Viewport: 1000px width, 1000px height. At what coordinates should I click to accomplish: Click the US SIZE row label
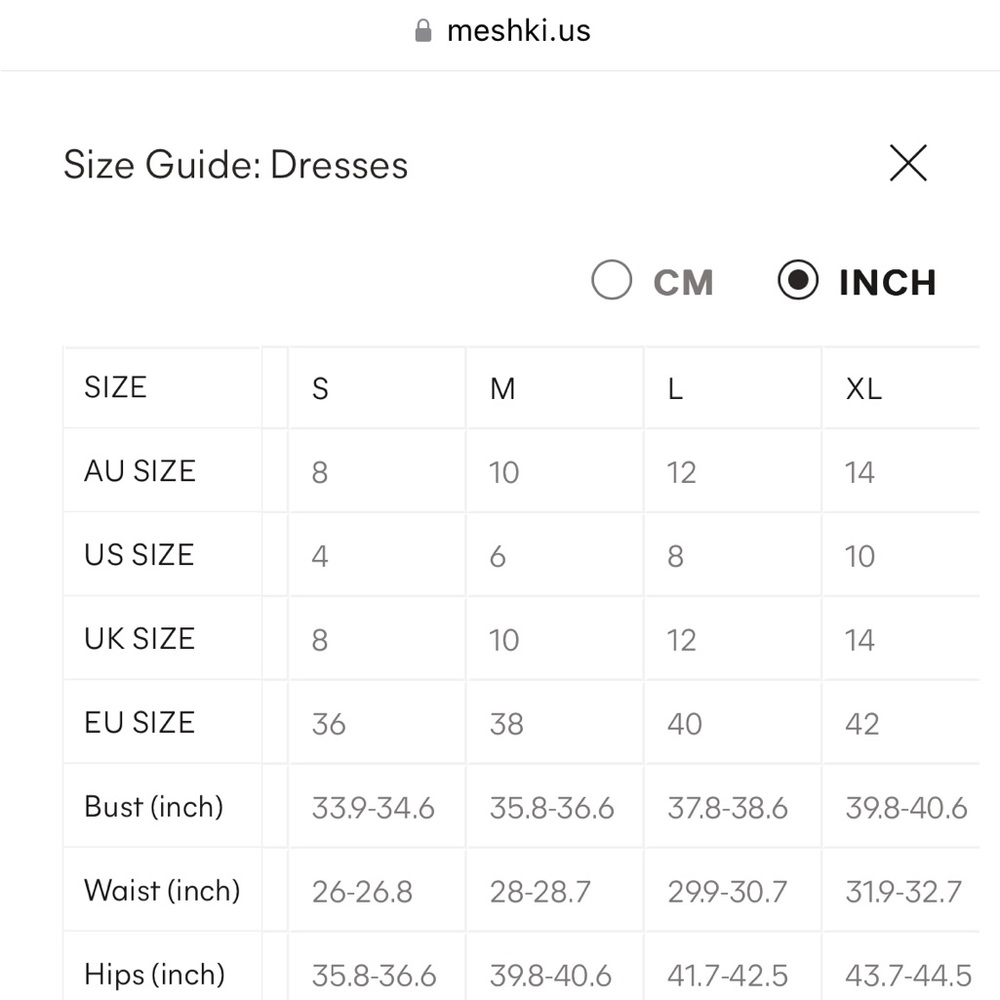pos(139,555)
